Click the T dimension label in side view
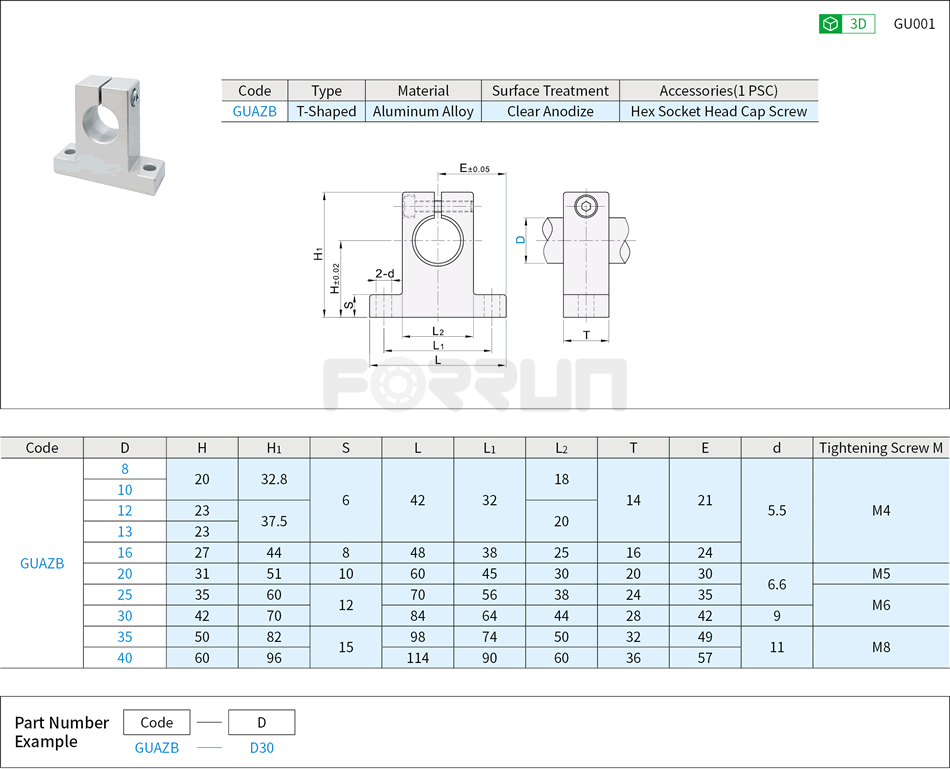The height and width of the screenshot is (769, 950). click(586, 335)
